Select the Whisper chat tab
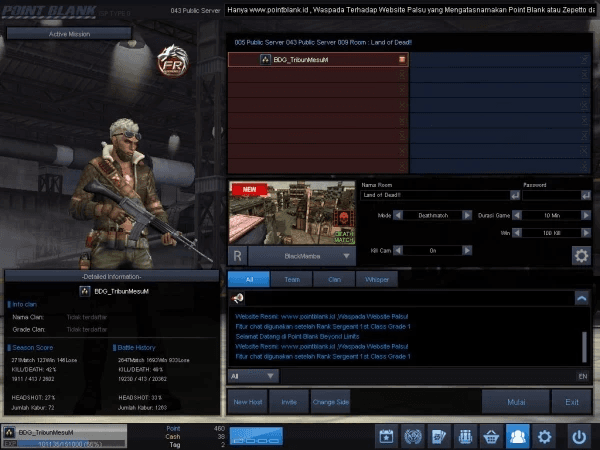The image size is (600, 450). (377, 280)
